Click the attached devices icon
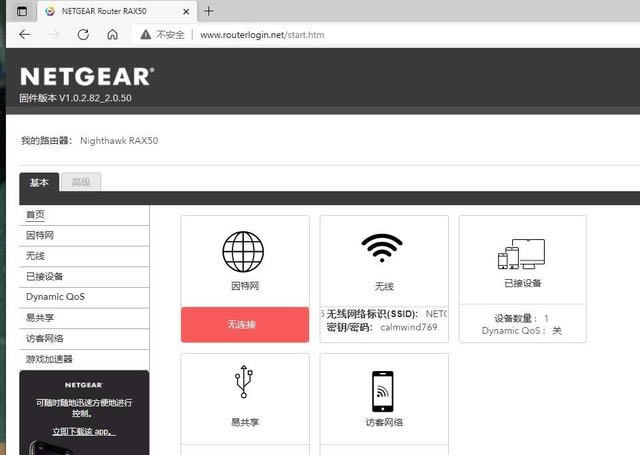640x455 pixels. [521, 255]
